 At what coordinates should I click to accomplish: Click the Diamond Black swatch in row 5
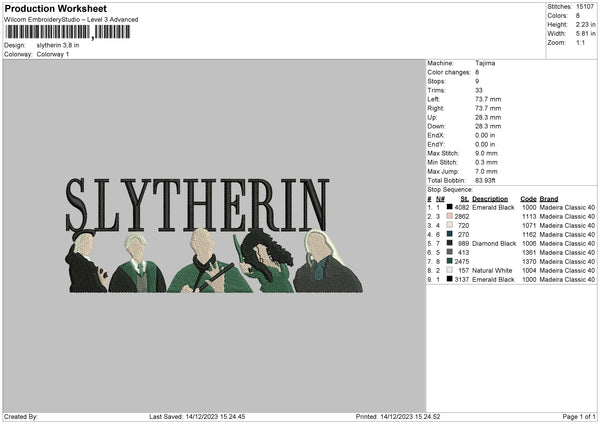(x=450, y=243)
